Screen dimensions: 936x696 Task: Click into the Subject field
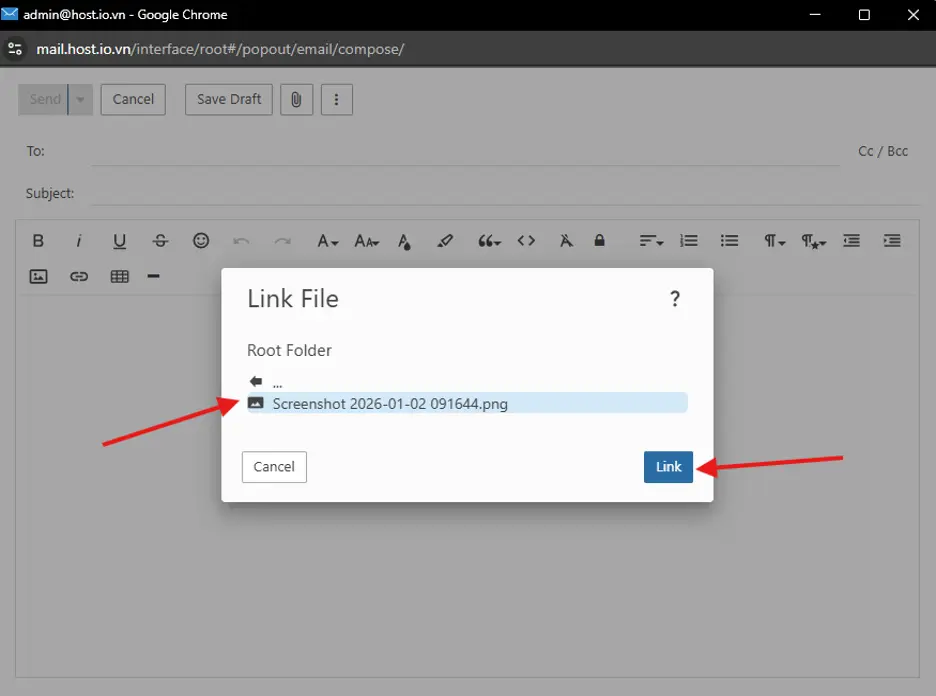point(505,193)
